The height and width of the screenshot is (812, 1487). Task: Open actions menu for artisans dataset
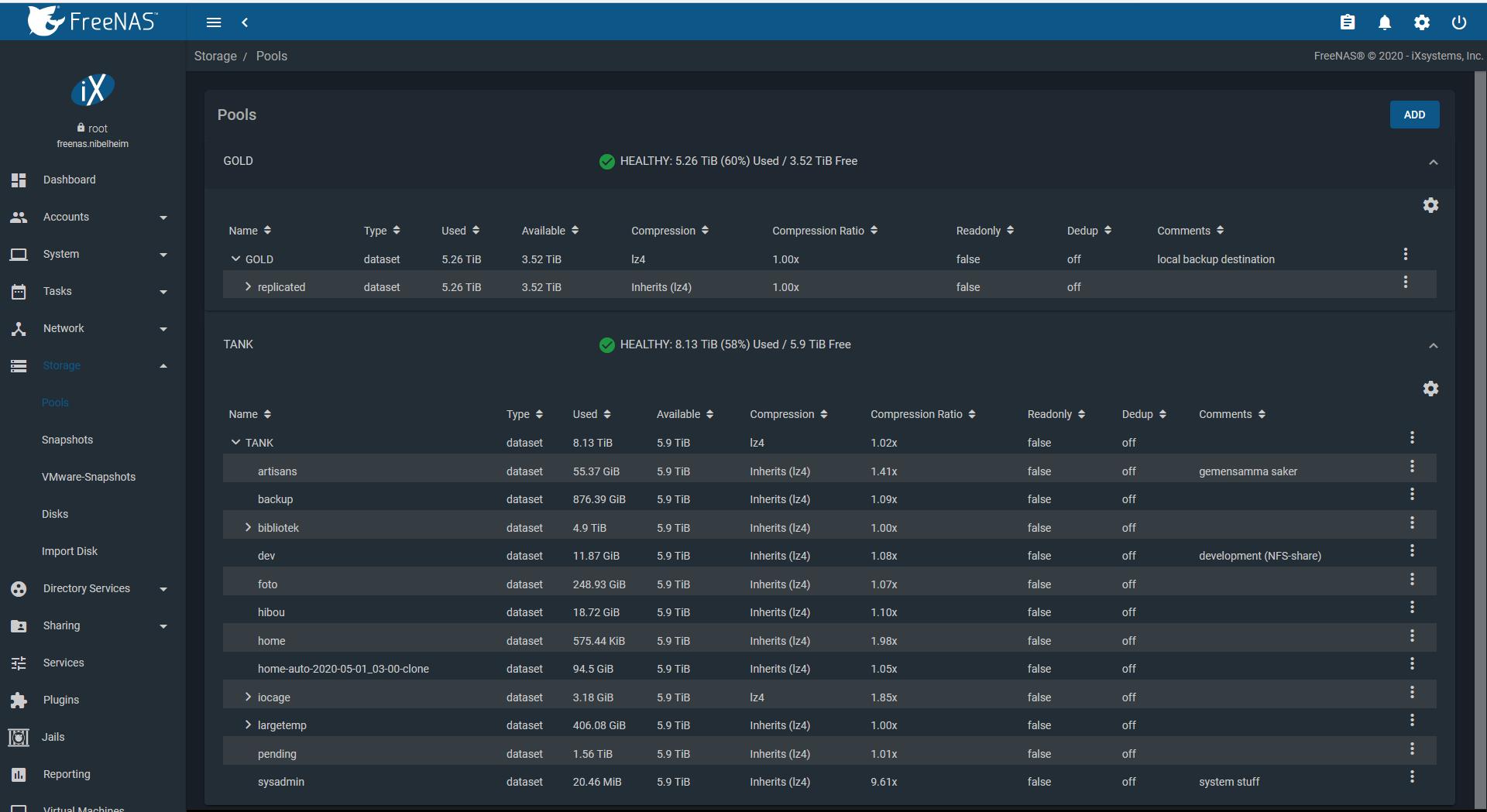coord(1412,466)
